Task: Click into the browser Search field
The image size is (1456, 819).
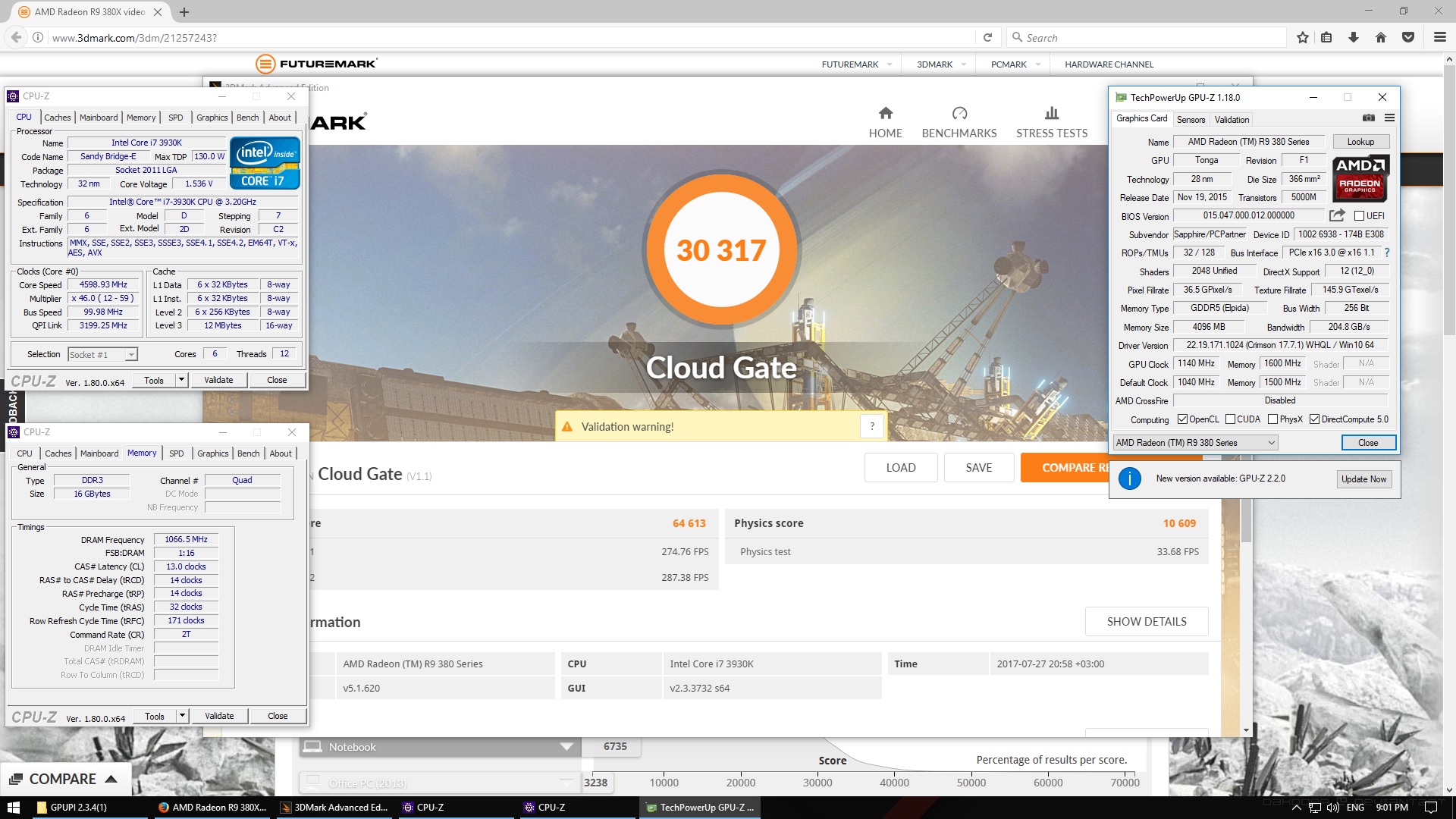Action: tap(1145, 37)
